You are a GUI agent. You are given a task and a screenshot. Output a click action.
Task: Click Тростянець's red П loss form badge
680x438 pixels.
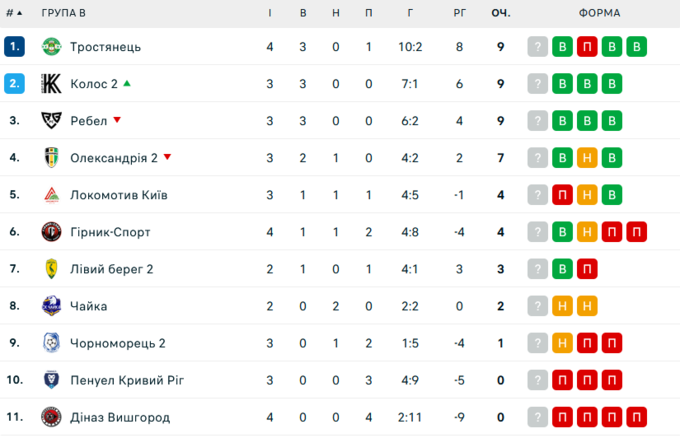coord(588,47)
